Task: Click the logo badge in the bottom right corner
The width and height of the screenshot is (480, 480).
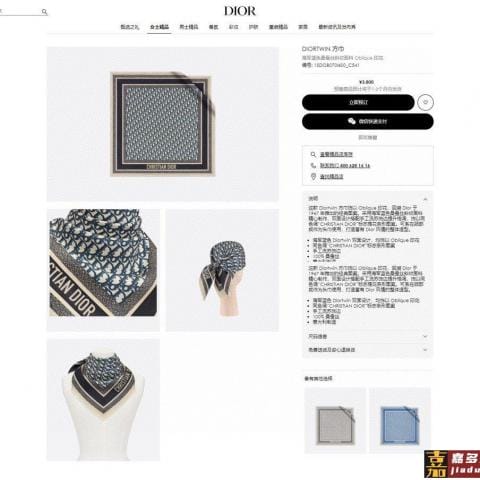Action: (452, 465)
